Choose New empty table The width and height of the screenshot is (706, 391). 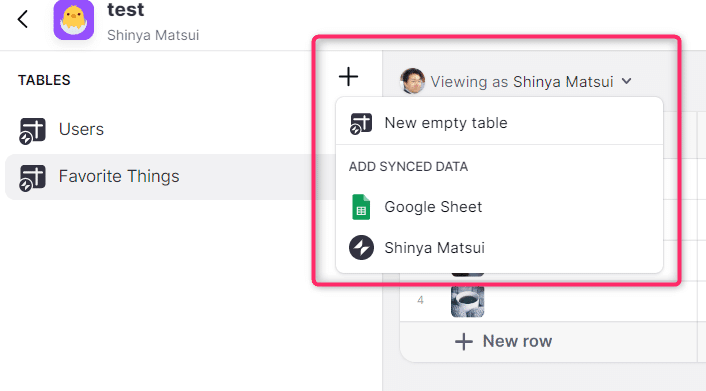(x=499, y=123)
